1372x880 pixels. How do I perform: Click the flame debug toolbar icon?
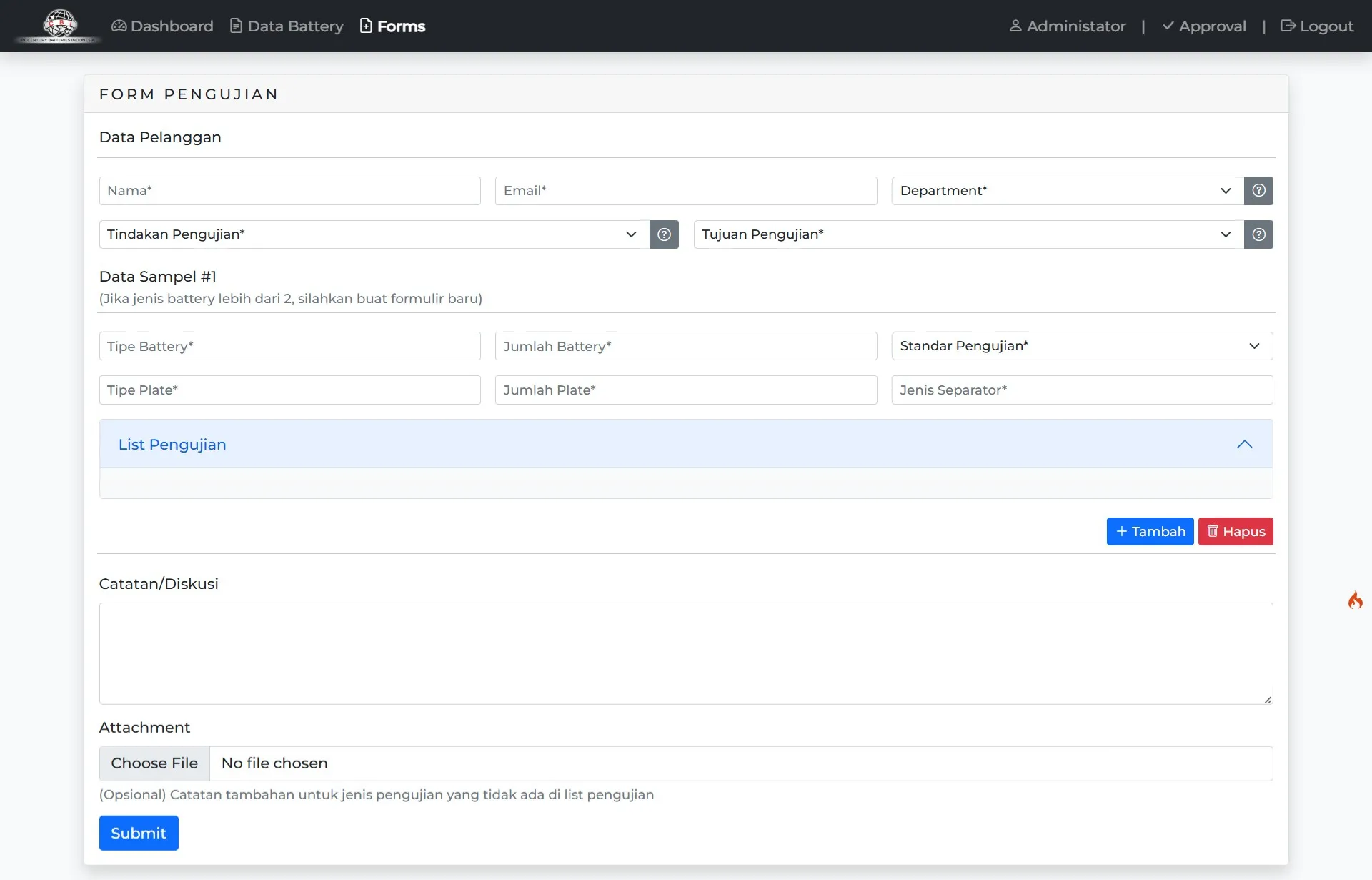1355,600
